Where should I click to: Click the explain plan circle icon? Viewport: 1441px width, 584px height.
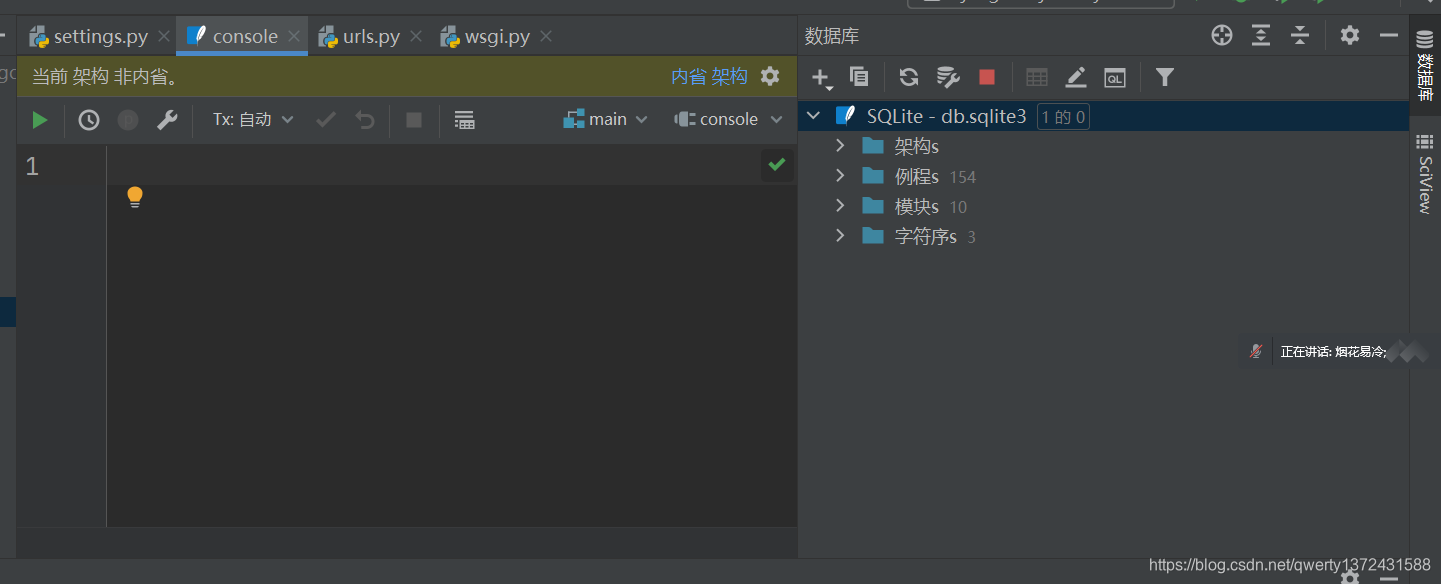[x=128, y=120]
